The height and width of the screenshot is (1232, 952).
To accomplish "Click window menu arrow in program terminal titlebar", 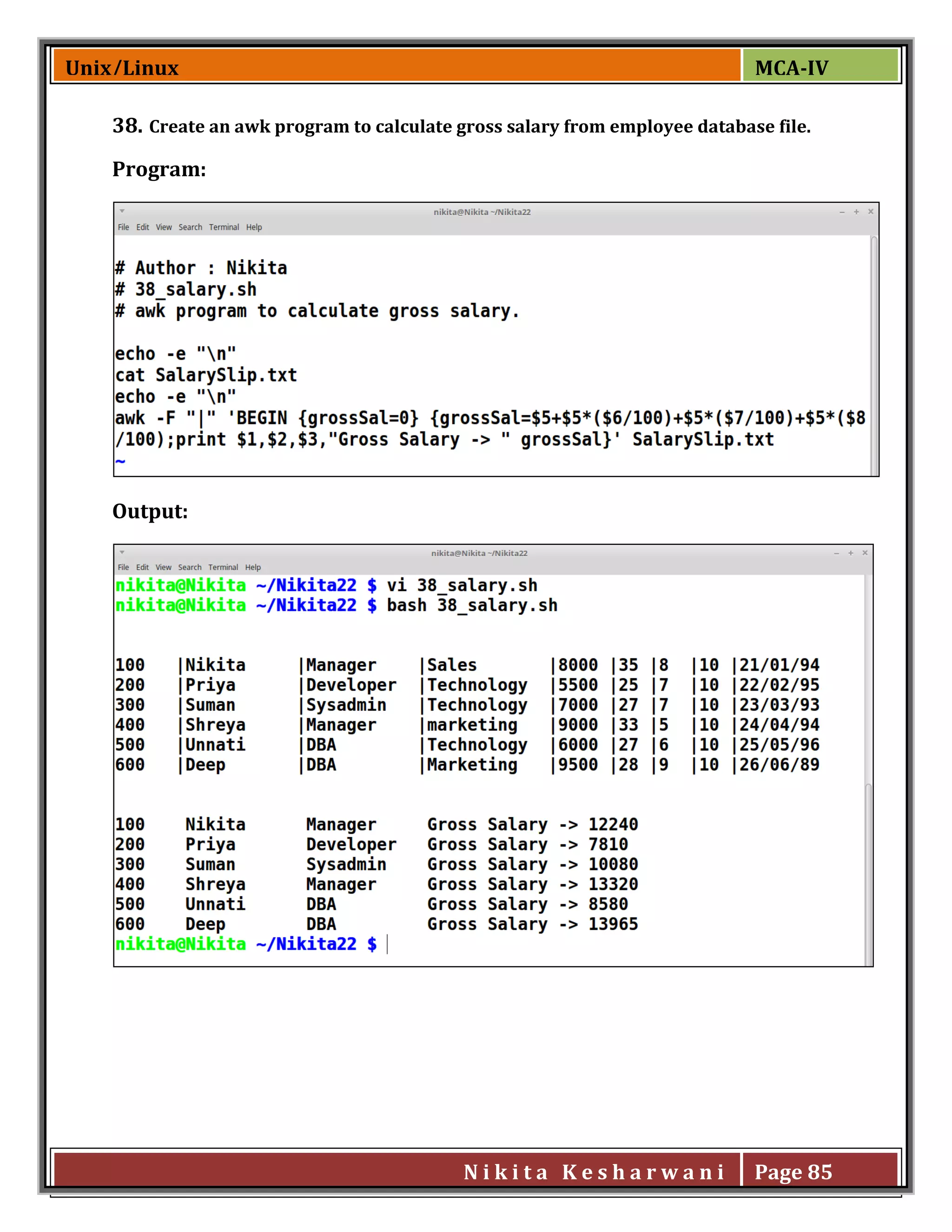I will pyautogui.click(x=122, y=212).
